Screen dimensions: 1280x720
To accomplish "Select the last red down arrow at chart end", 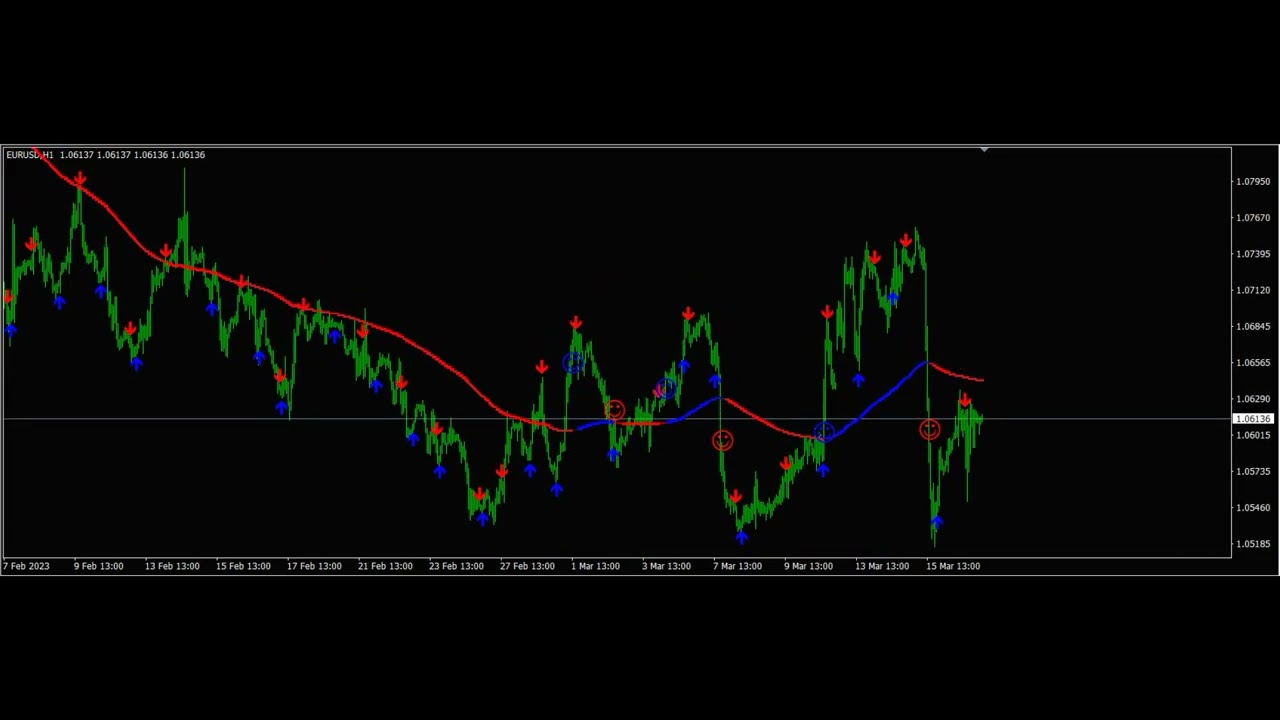I will pyautogui.click(x=965, y=401).
